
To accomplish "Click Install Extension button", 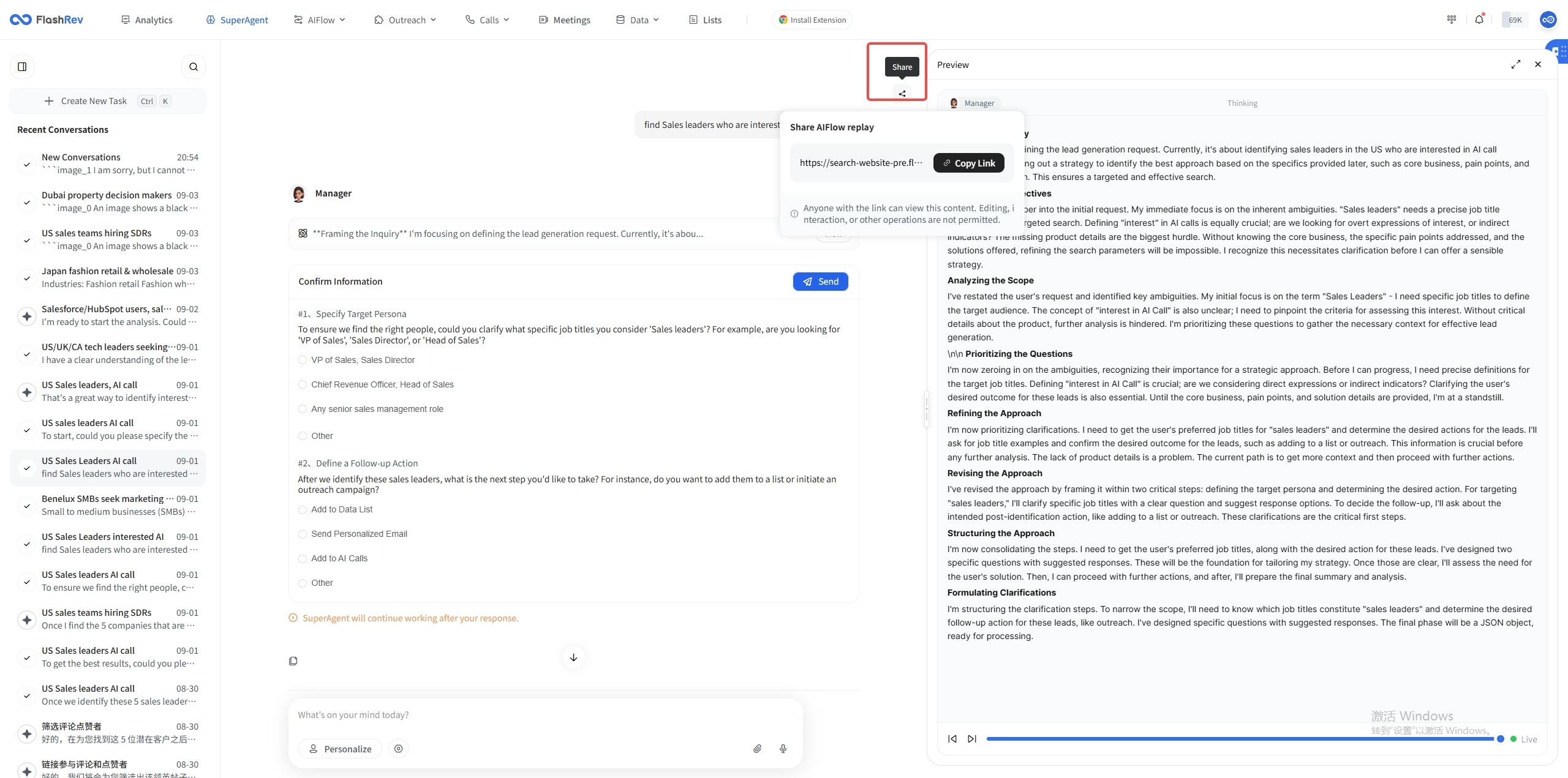I will 812,20.
